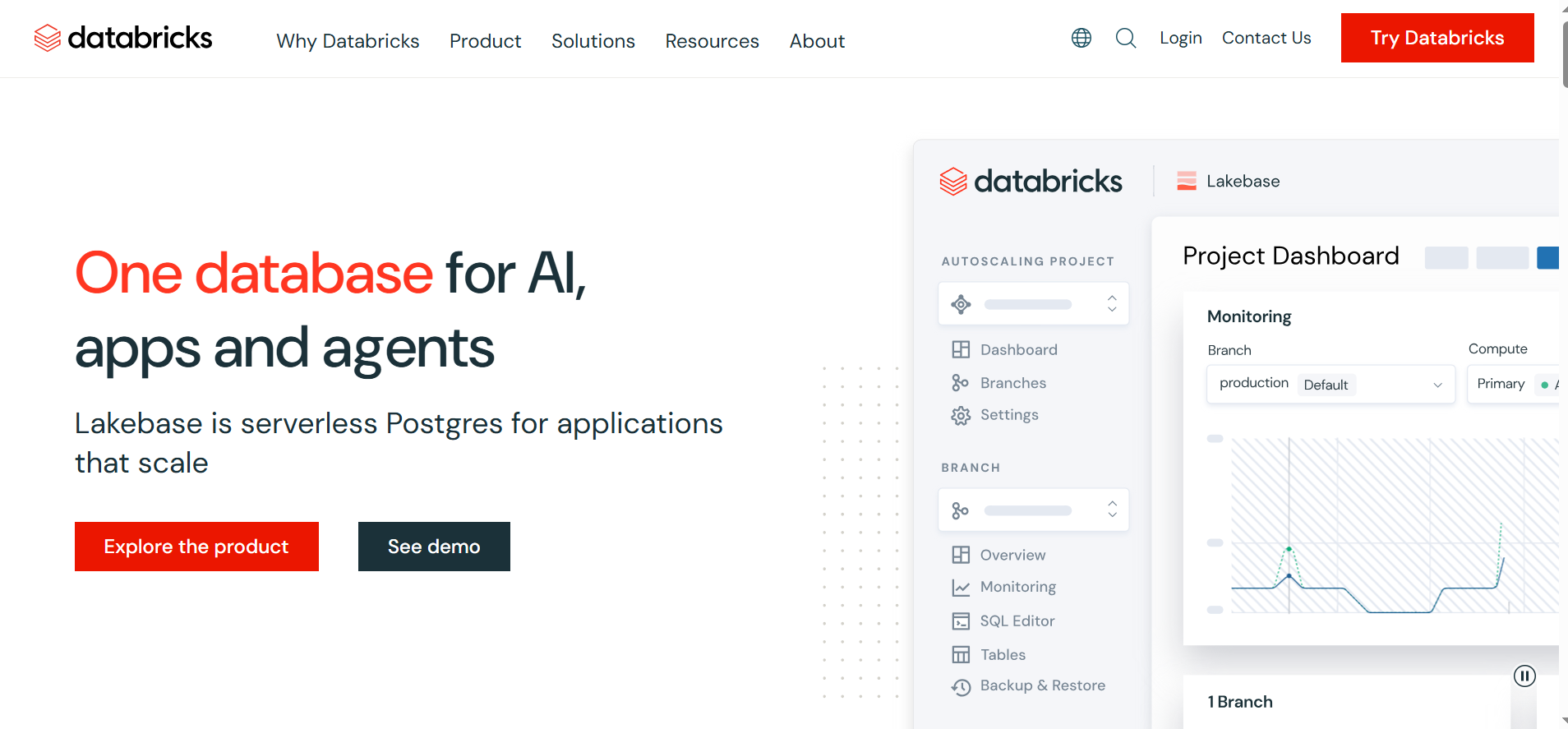This screenshot has height=729, width=1568.
Task: Click the Default tag in the branch selector
Action: 1326,385
